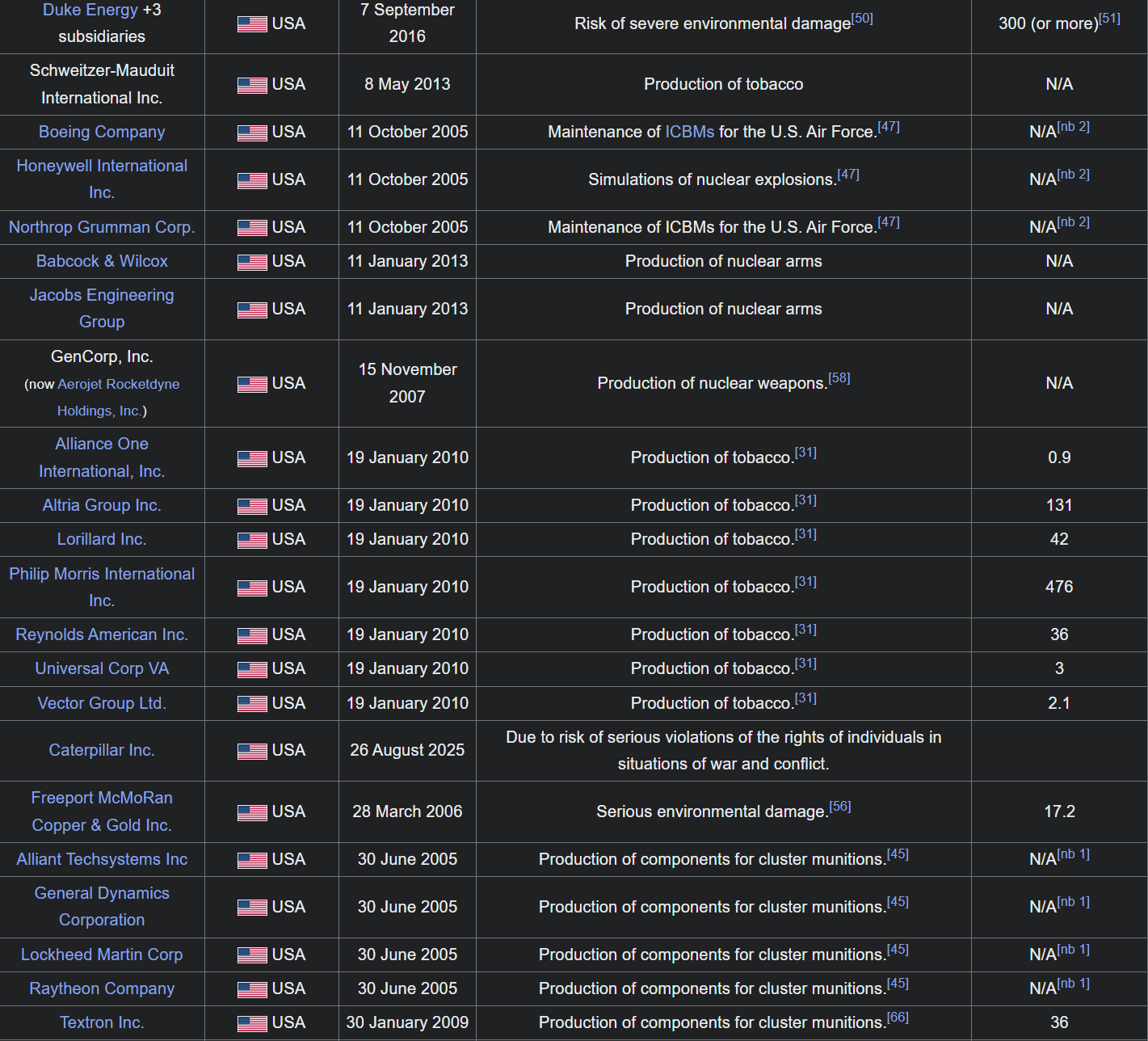Jump to citation [50] on environmental damage
The image size is (1148, 1041).
862,18
